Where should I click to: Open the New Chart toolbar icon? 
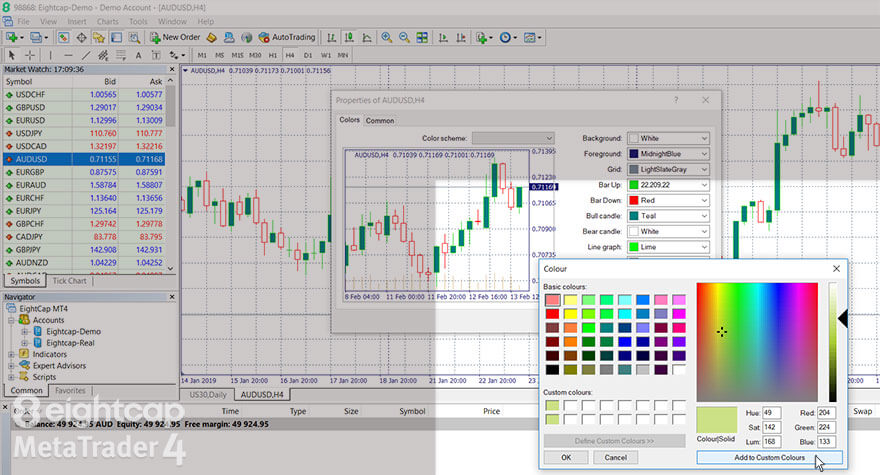(x=12, y=38)
